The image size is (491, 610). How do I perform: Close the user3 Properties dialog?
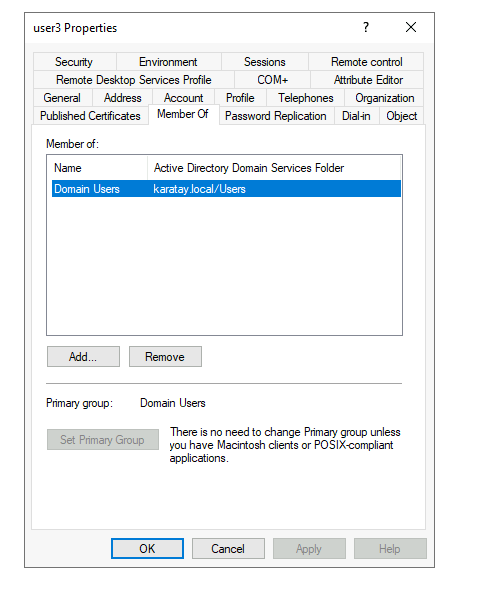(411, 27)
